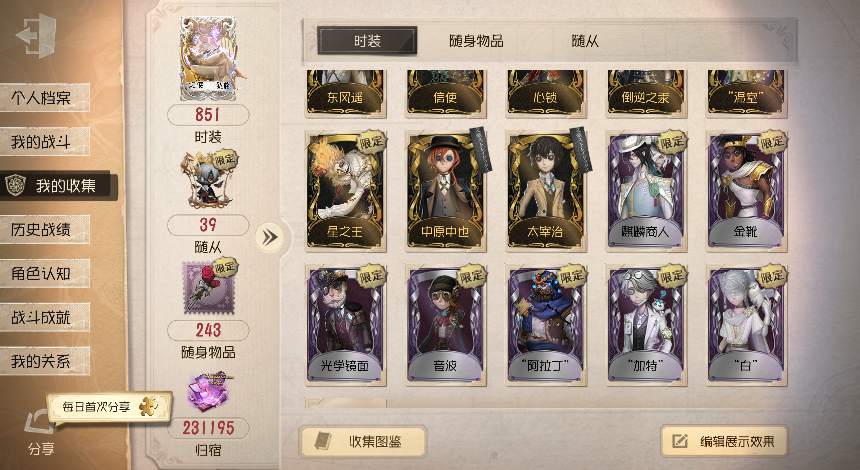Select the 星之王 costume card
The width and height of the screenshot is (860, 470).
pyautogui.click(x=346, y=191)
